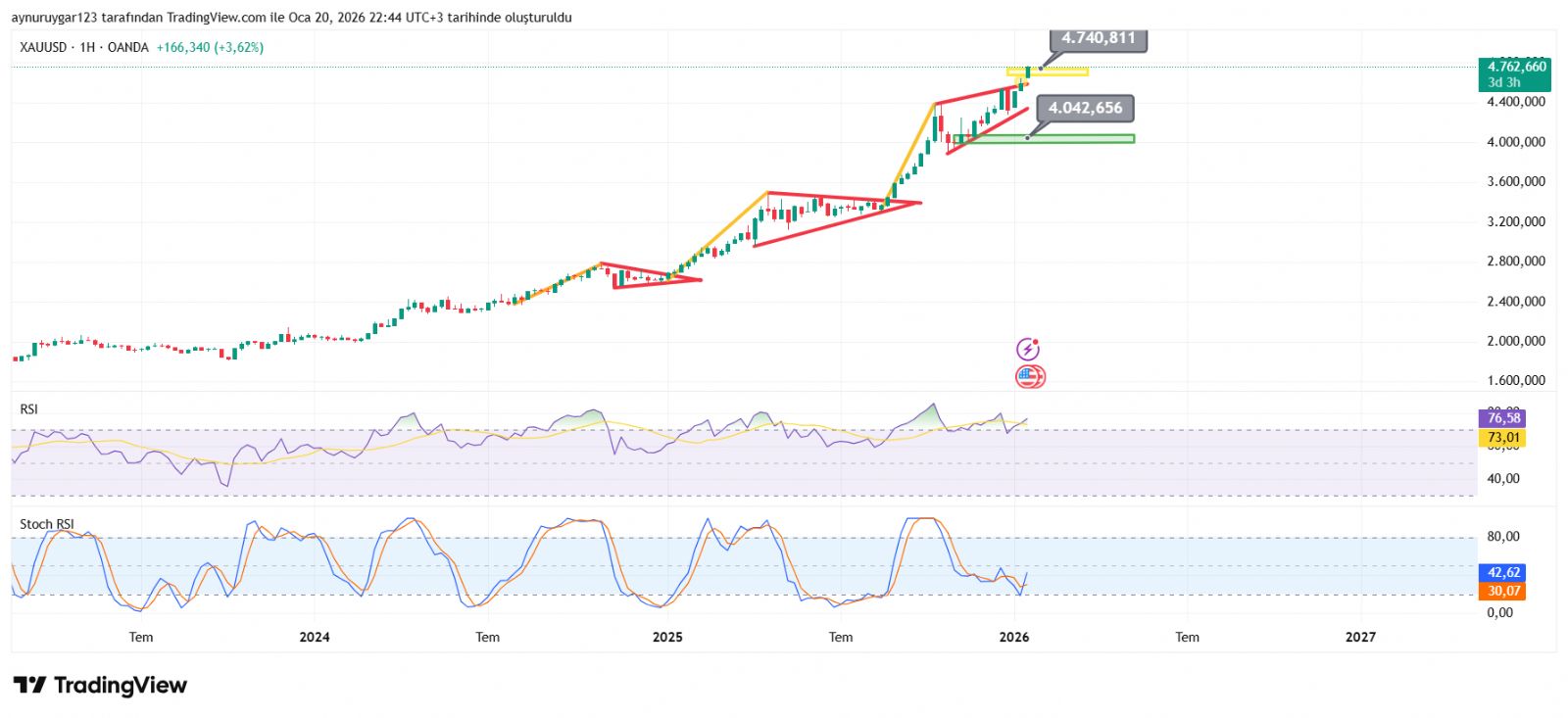
Task: Click the 2026 label on time axis
Action: tap(1013, 637)
